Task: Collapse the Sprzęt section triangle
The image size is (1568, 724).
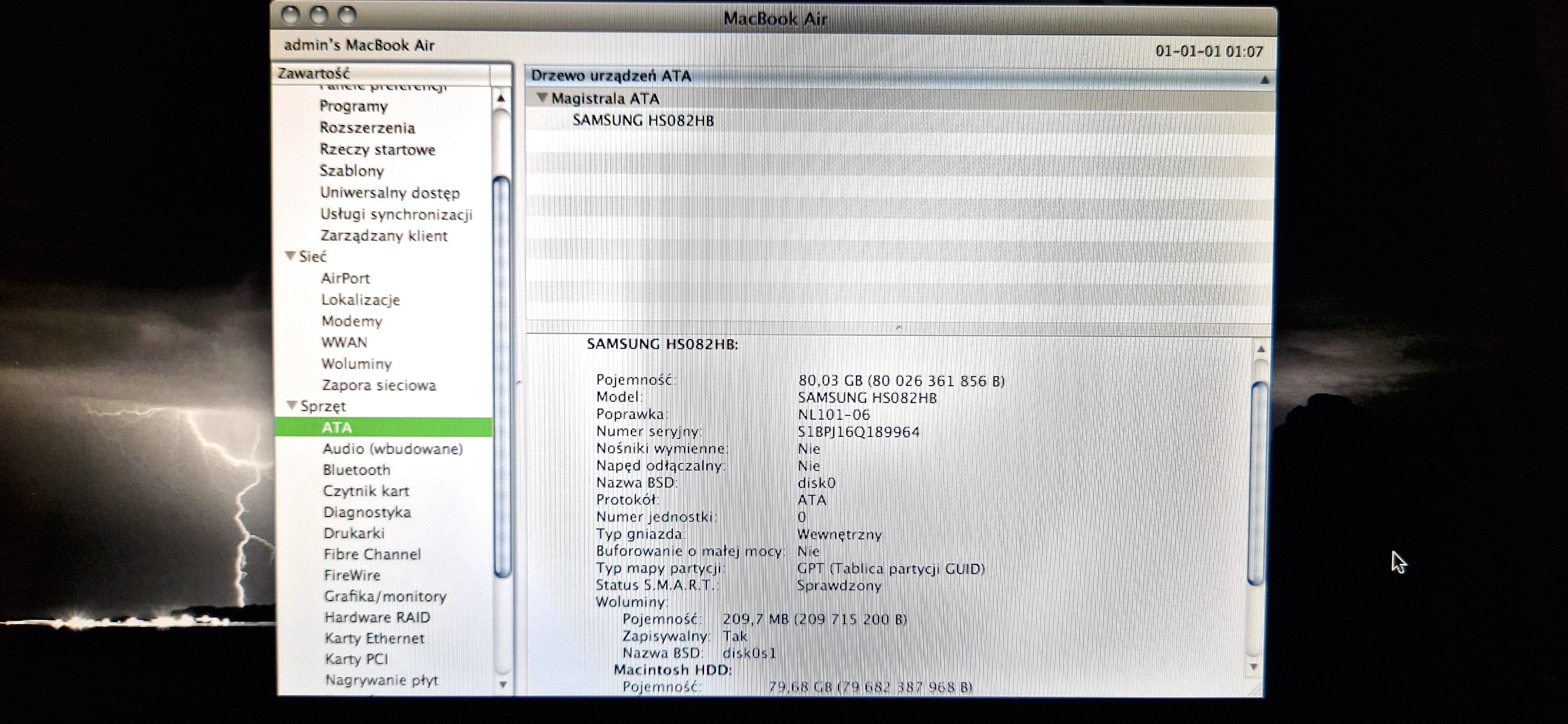Action: coord(292,405)
